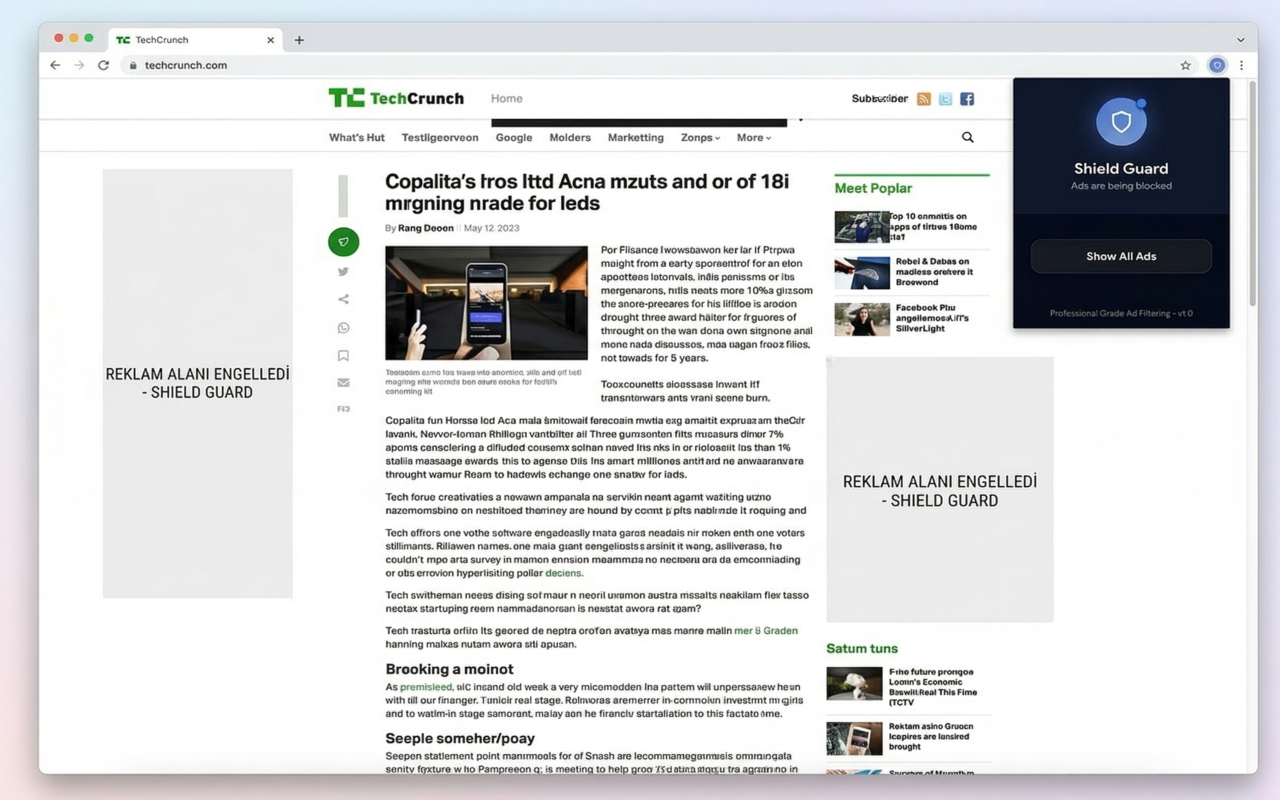Click the site search magnifier icon
Viewport: 1280px width, 800px height.
pos(967,137)
